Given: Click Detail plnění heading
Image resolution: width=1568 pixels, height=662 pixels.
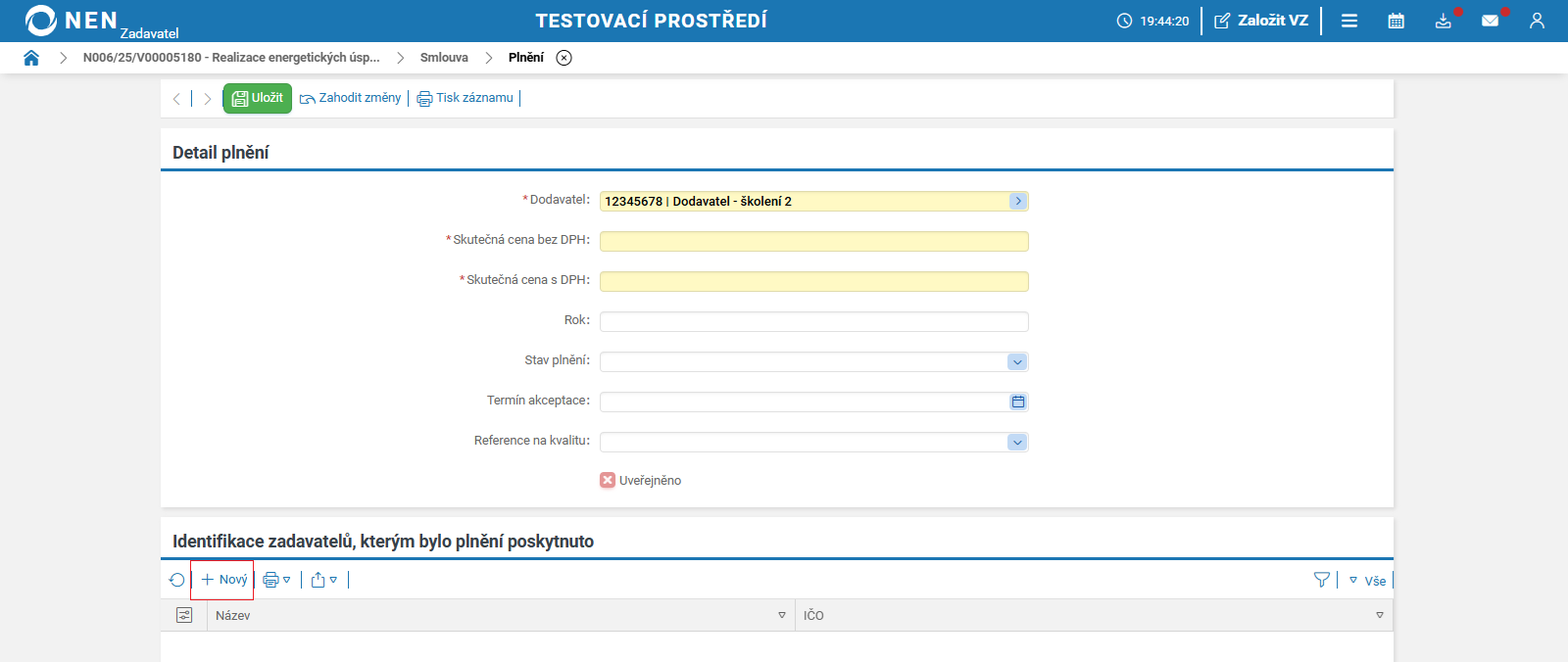Looking at the screenshot, I should click(220, 153).
